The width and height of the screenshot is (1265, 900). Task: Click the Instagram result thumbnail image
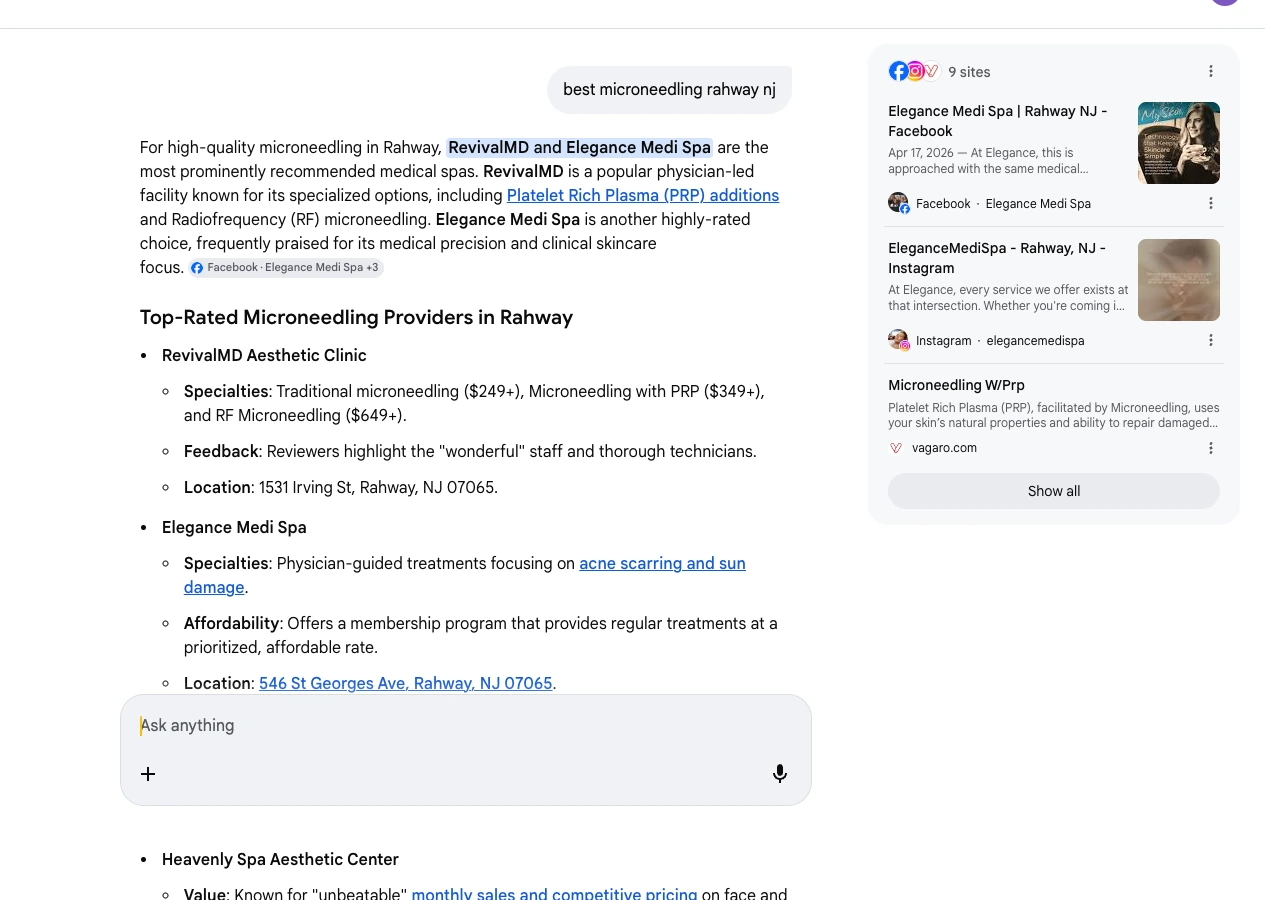[x=1179, y=280]
